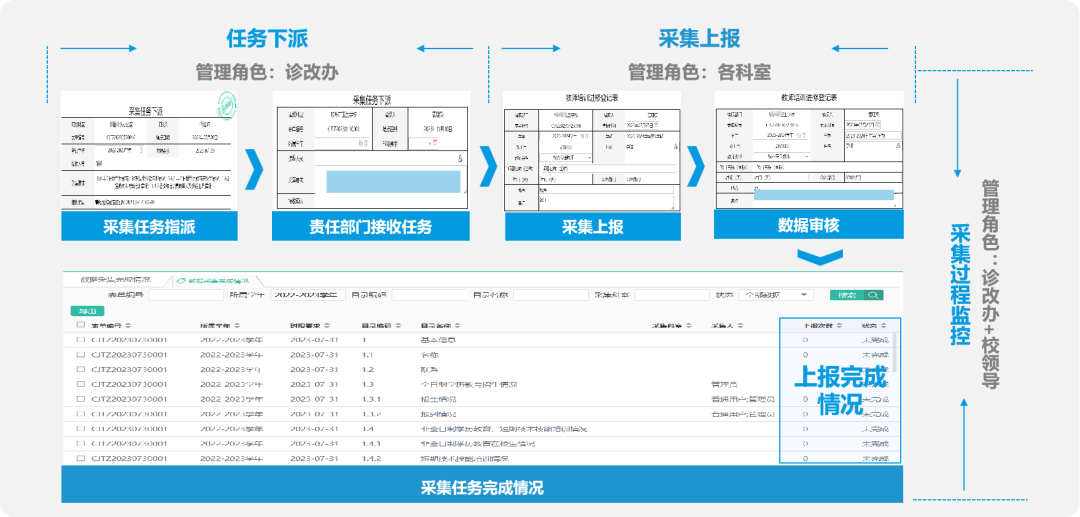Viewport: 1080px width, 517px height.
Task: Select the second tab with green icon
Action: pyautogui.click(x=213, y=281)
